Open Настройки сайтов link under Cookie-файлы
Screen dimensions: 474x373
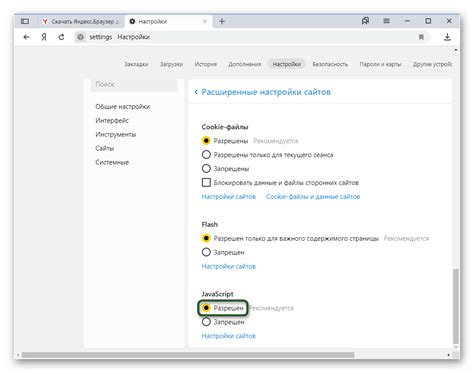[229, 197]
